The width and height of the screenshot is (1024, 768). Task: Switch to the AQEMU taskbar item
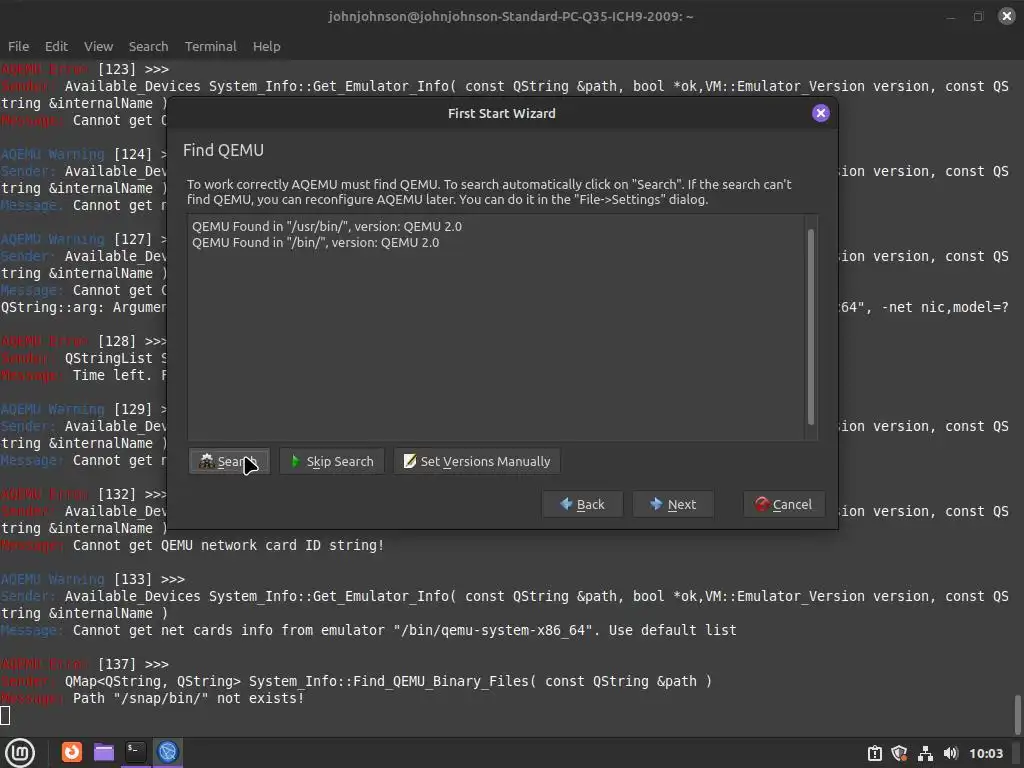pos(168,752)
